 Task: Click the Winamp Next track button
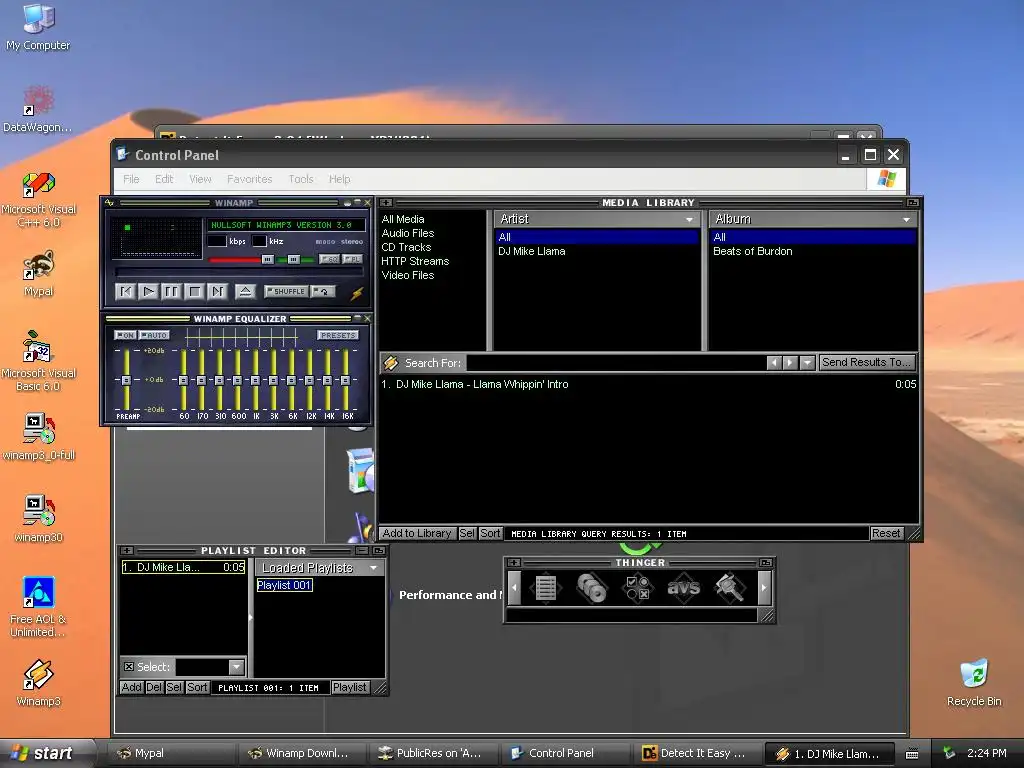(x=217, y=291)
